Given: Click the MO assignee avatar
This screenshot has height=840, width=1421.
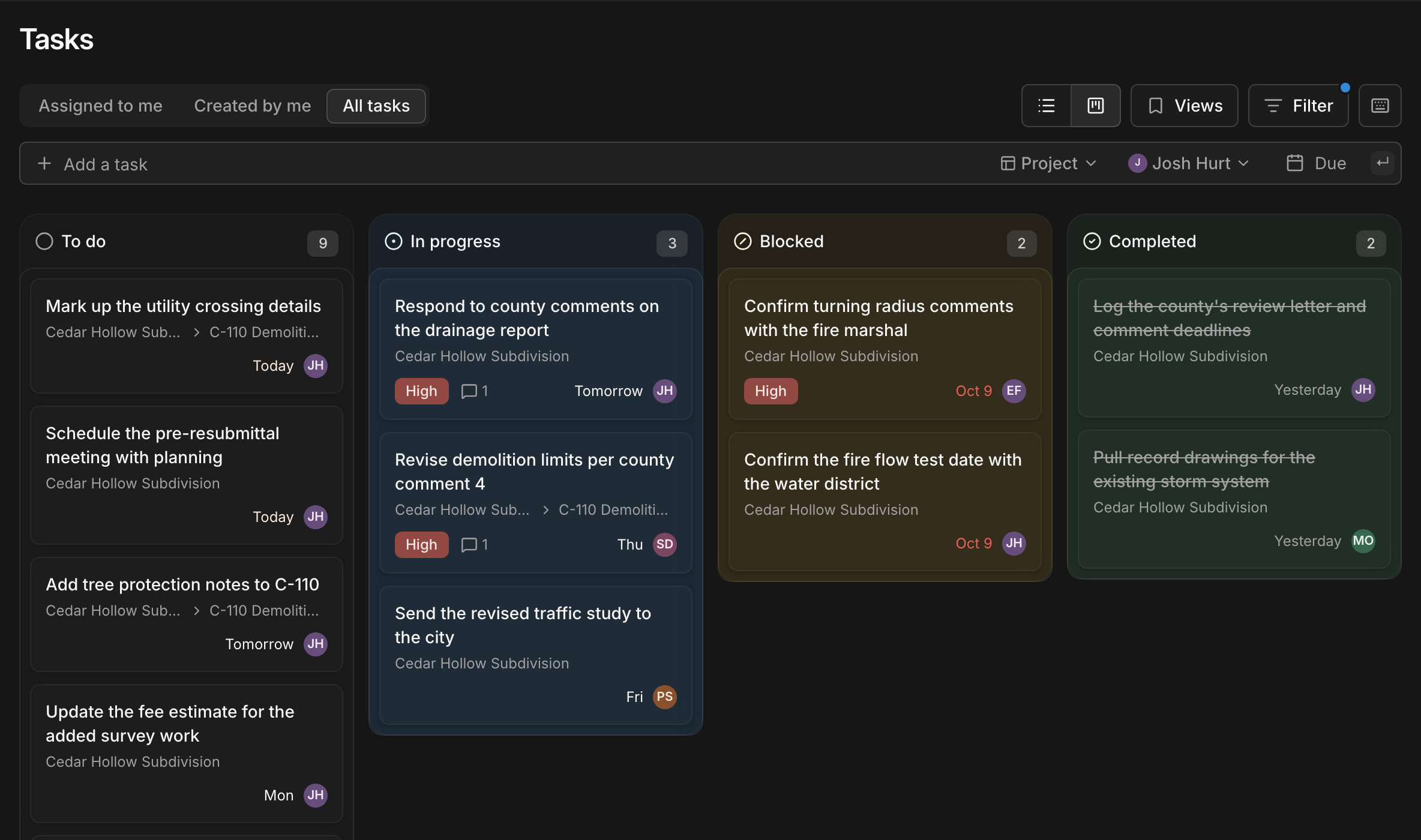Looking at the screenshot, I should click(1363, 541).
